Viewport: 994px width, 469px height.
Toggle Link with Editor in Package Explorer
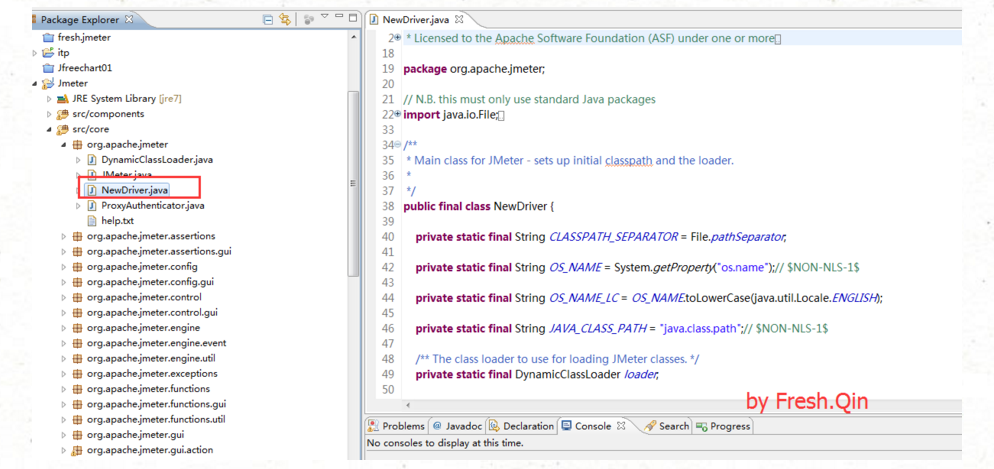coord(285,20)
